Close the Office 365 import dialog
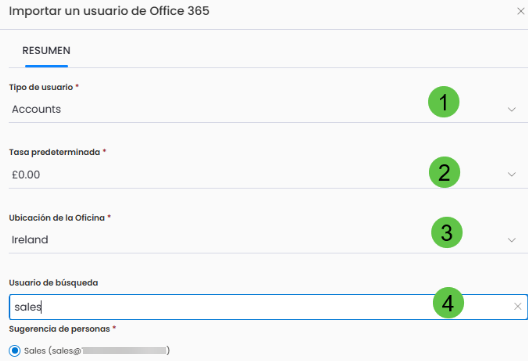 coord(521,11)
